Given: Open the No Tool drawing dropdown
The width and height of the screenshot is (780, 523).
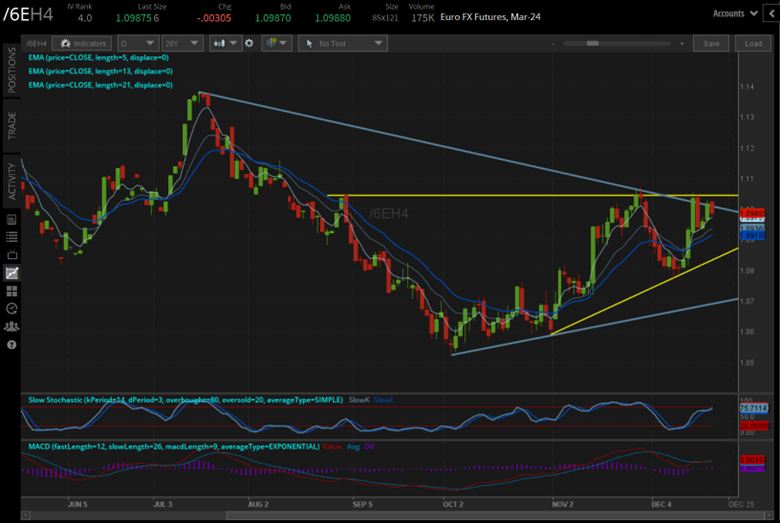Looking at the screenshot, I should pyautogui.click(x=343, y=44).
